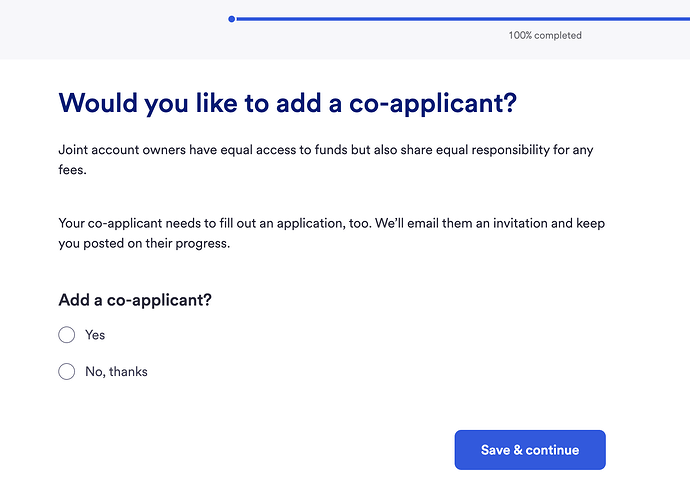The height and width of the screenshot is (477, 690).
Task: Click the "Would you like to add a co-applicant?" heading
Action: click(x=294, y=103)
